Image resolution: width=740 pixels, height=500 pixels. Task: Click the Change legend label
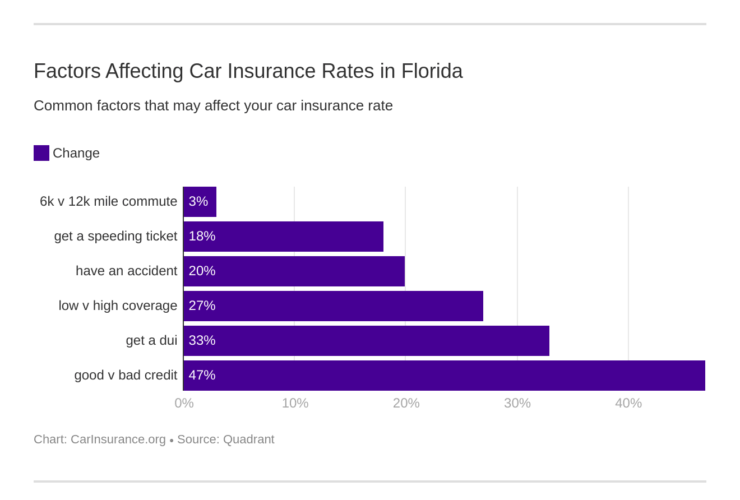point(76,153)
